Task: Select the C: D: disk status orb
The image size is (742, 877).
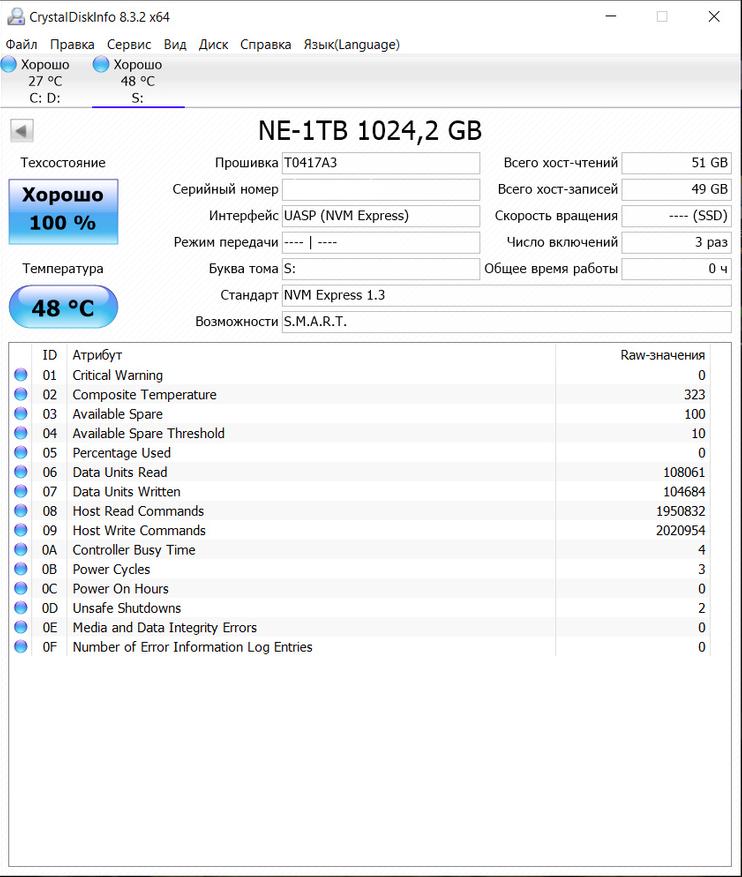Action: click(x=9, y=64)
